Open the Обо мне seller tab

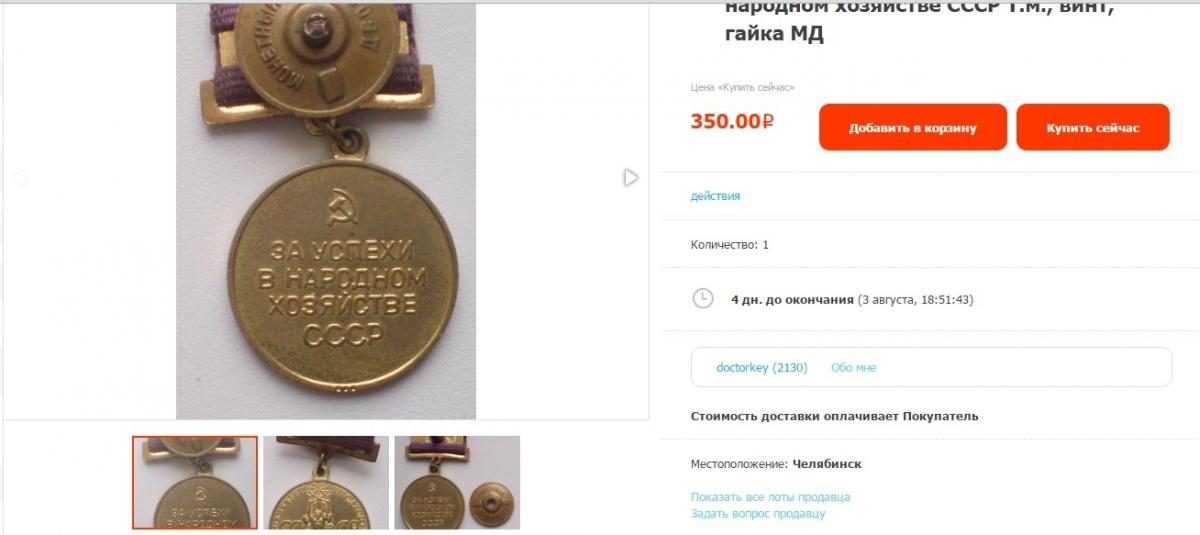[853, 367]
